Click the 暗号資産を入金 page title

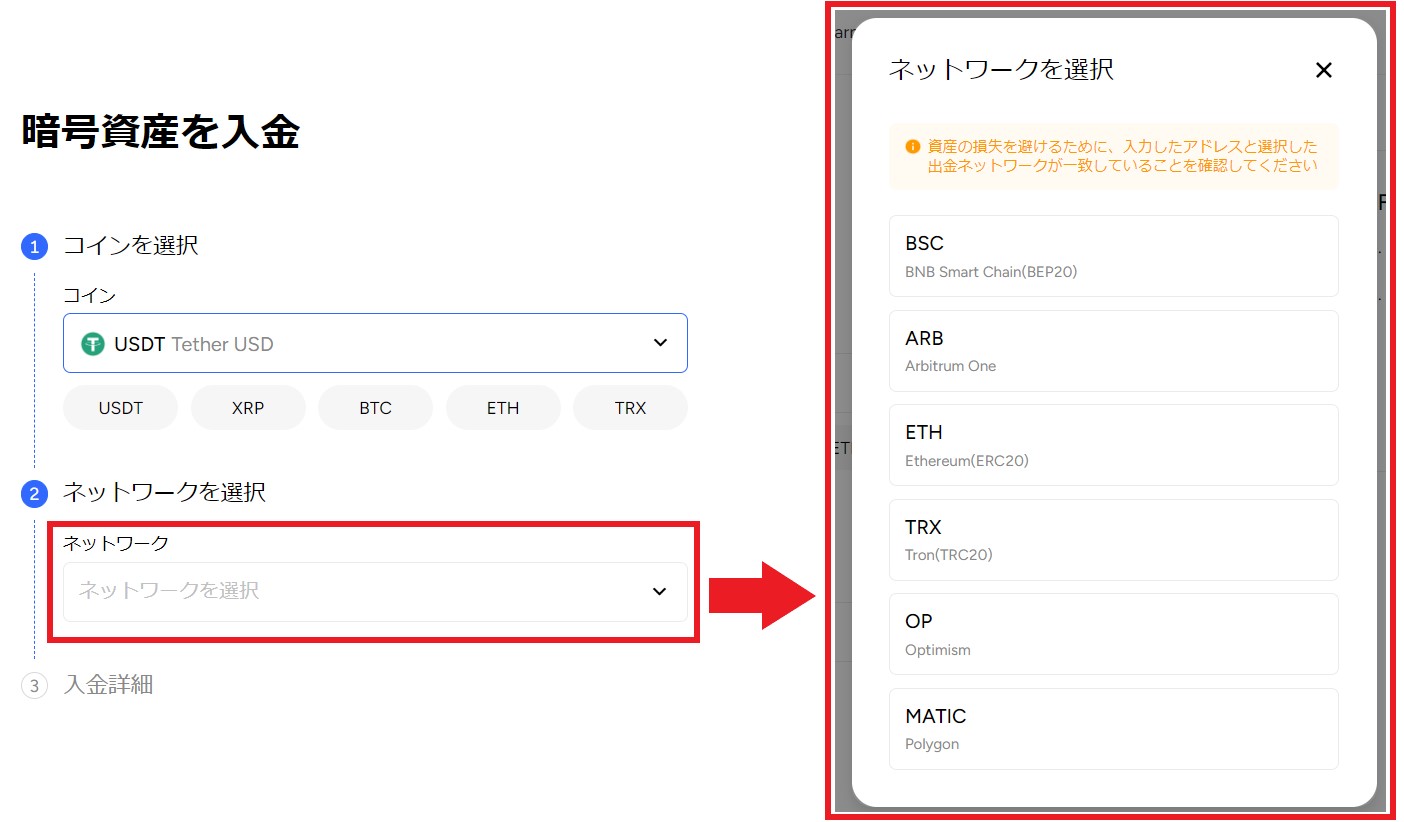click(x=160, y=132)
